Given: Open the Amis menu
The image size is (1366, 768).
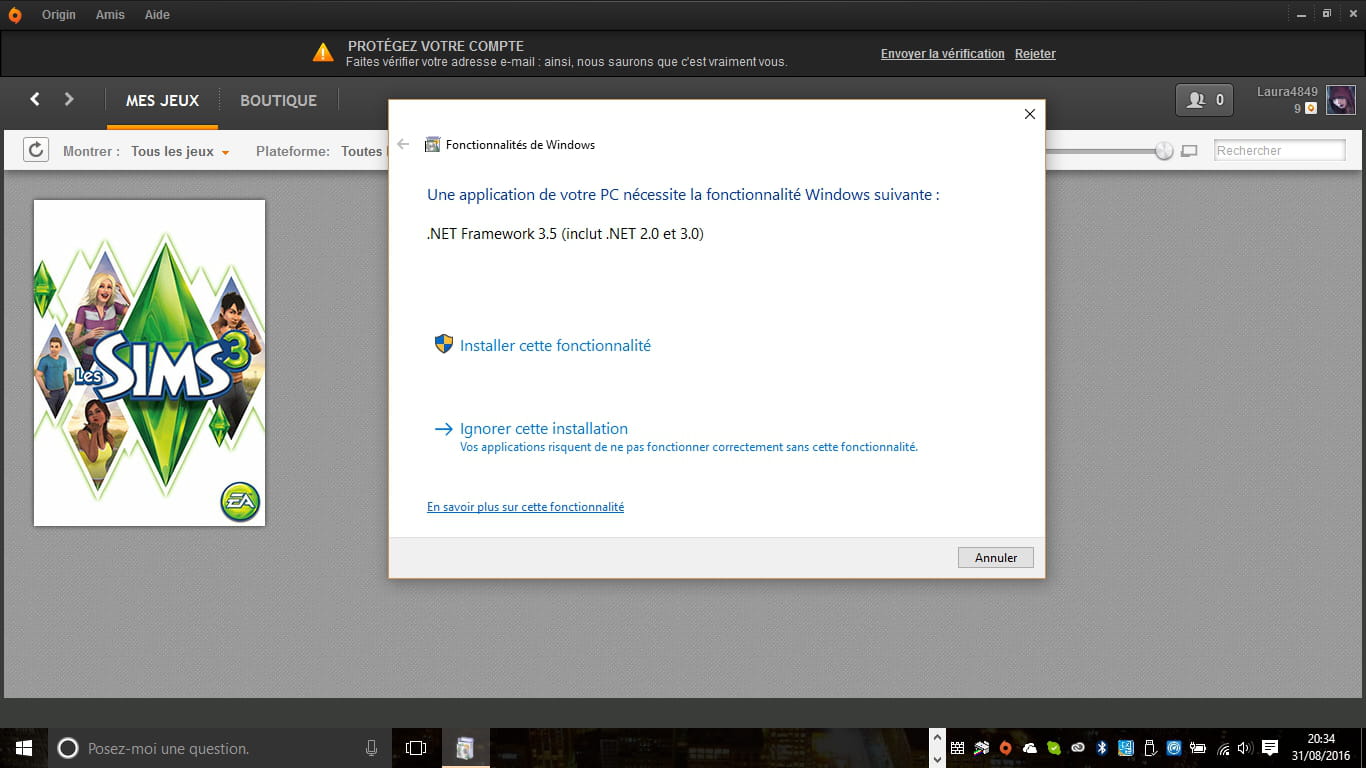Looking at the screenshot, I should pyautogui.click(x=110, y=15).
